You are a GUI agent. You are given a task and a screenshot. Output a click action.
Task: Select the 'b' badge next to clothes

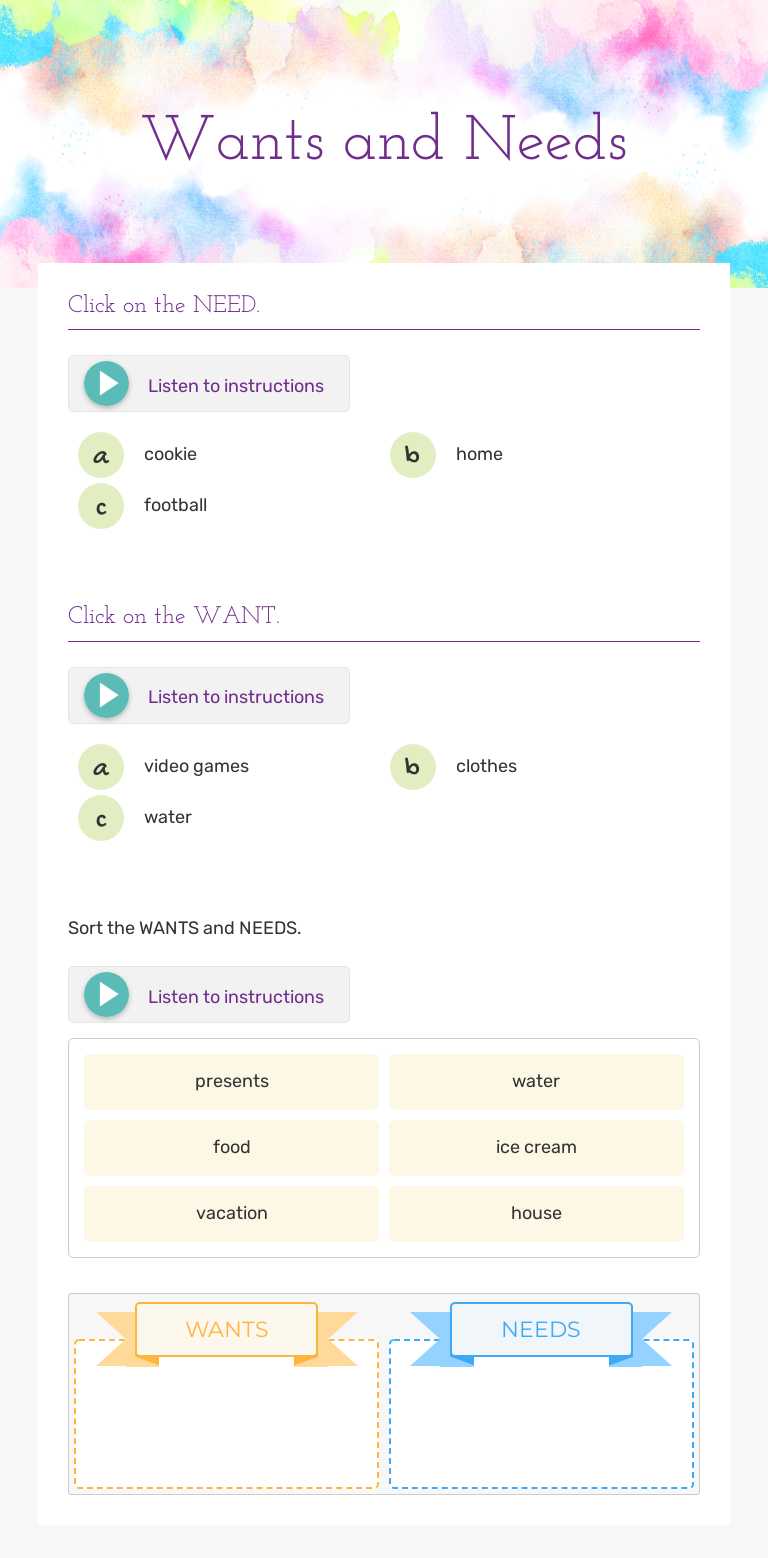tap(412, 767)
